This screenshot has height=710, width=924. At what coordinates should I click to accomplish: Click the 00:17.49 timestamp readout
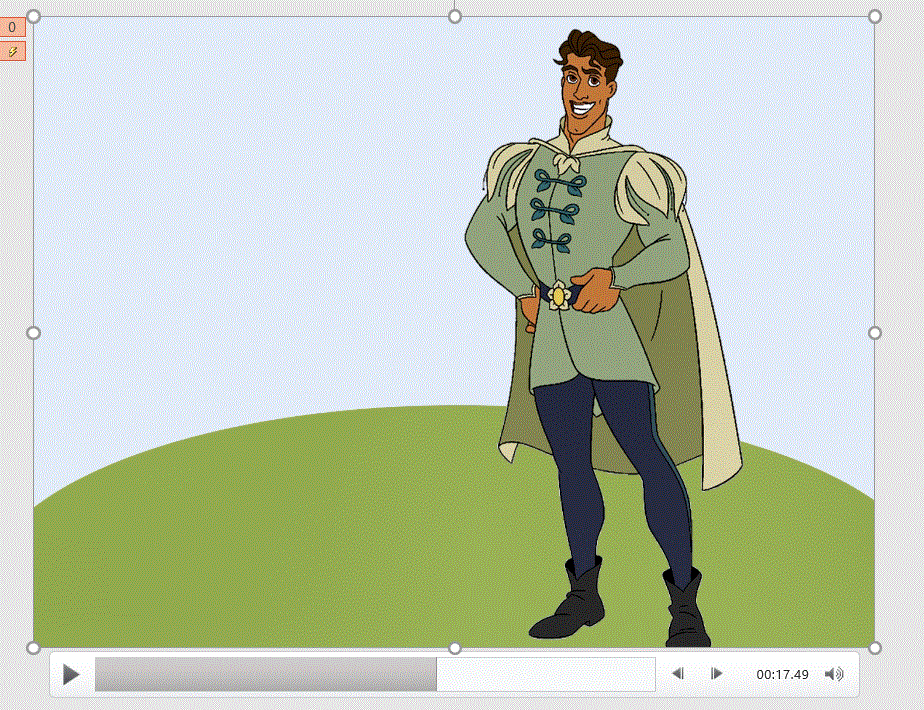783,675
